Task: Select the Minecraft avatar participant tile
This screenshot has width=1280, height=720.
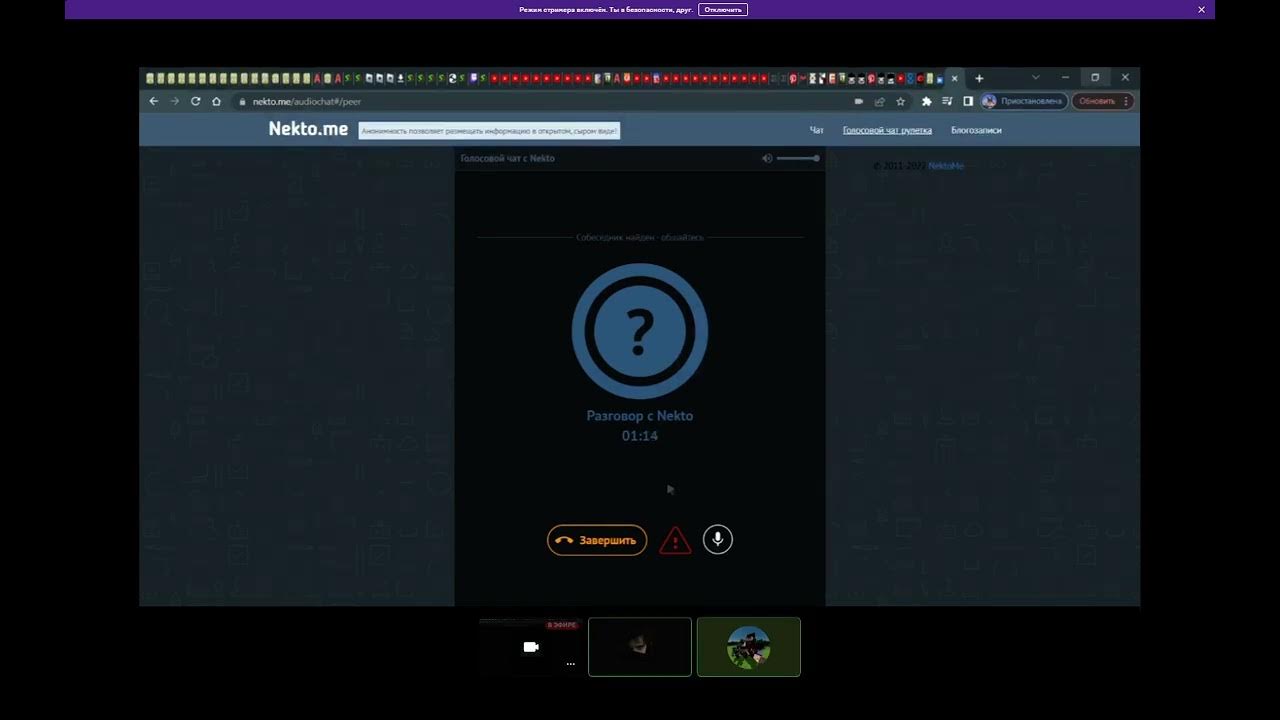Action: [748, 647]
